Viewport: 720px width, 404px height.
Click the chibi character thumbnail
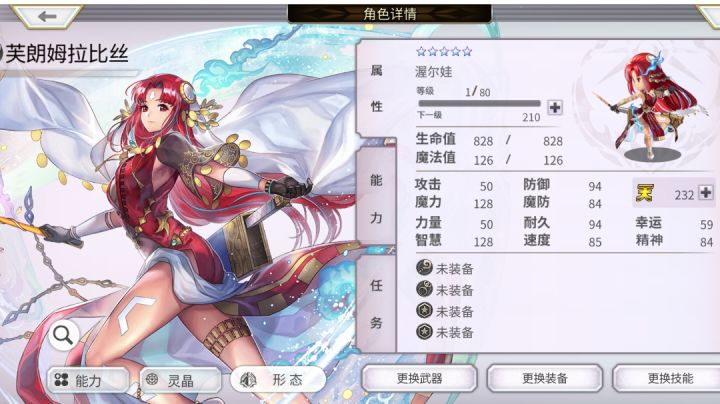pyautogui.click(x=650, y=107)
